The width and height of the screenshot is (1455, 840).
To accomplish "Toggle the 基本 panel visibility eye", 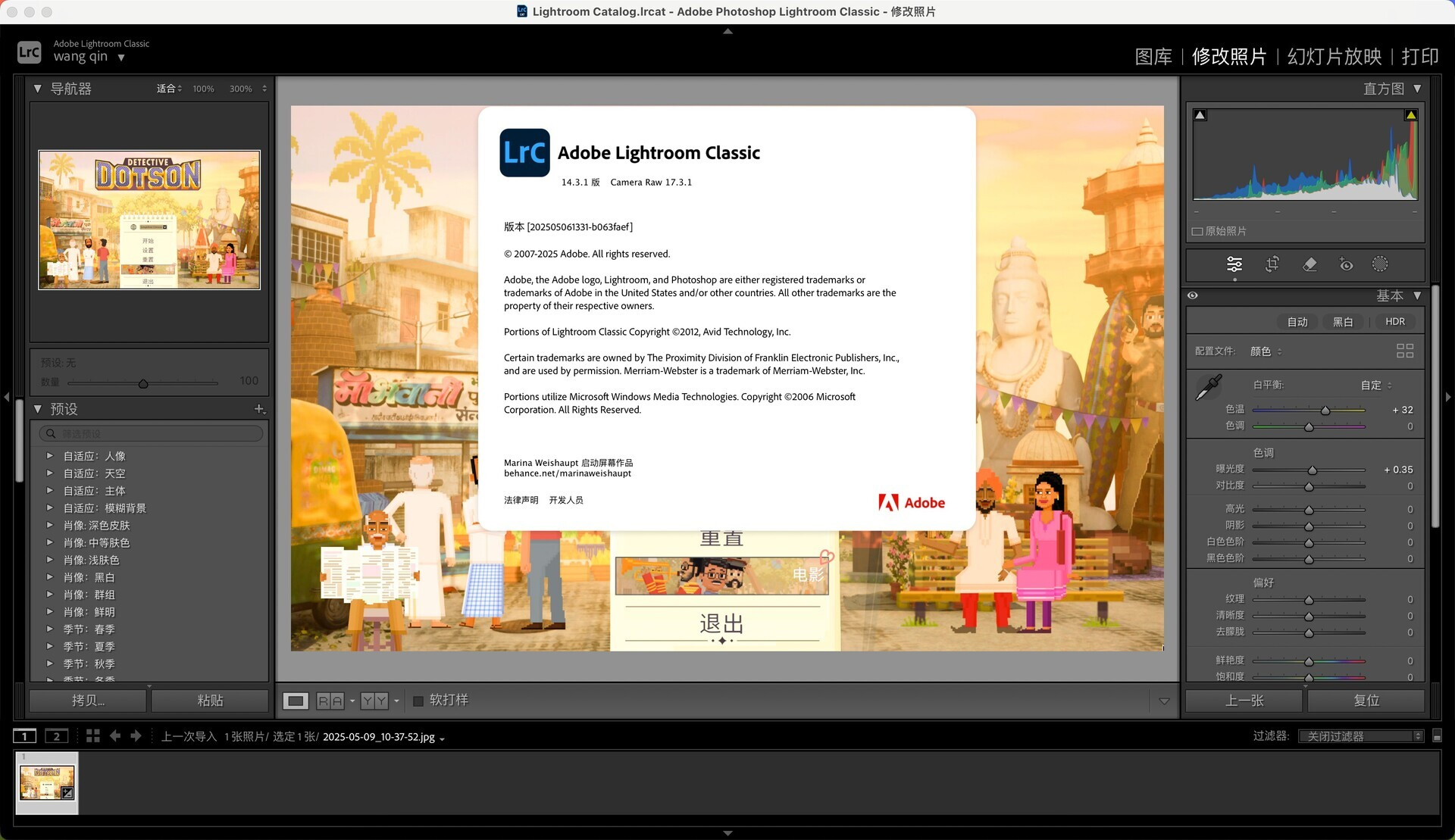I will click(x=1193, y=296).
